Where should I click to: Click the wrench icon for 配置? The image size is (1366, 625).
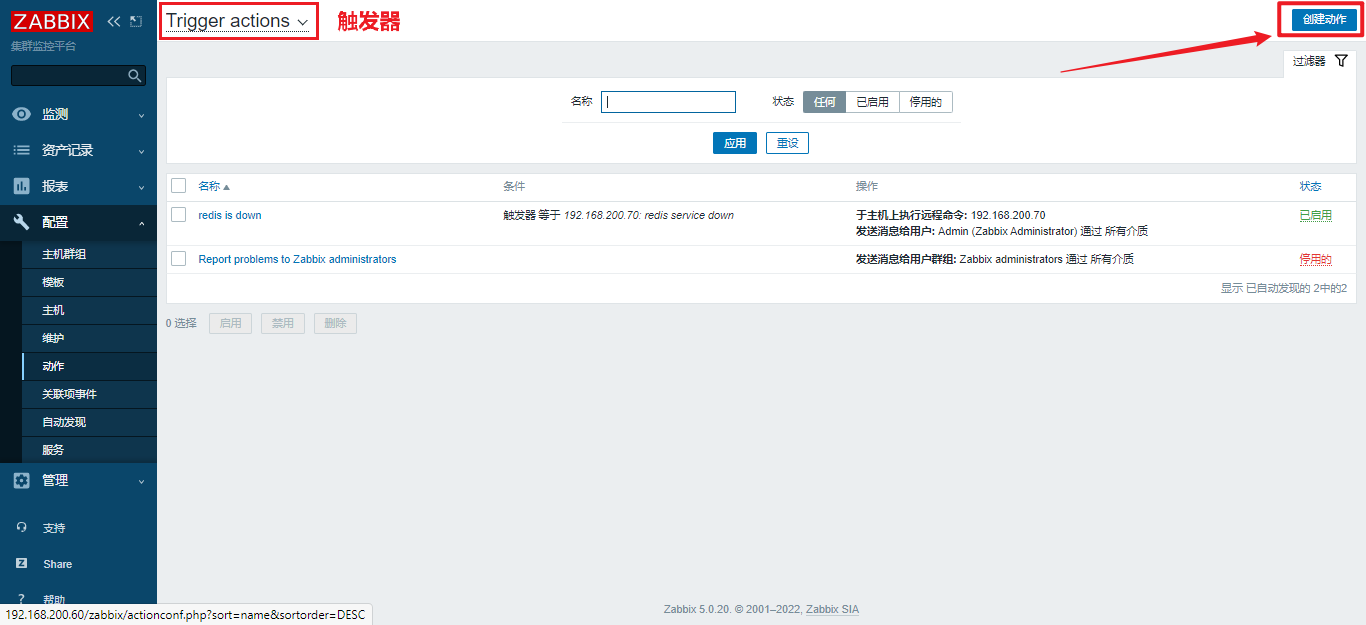point(21,222)
